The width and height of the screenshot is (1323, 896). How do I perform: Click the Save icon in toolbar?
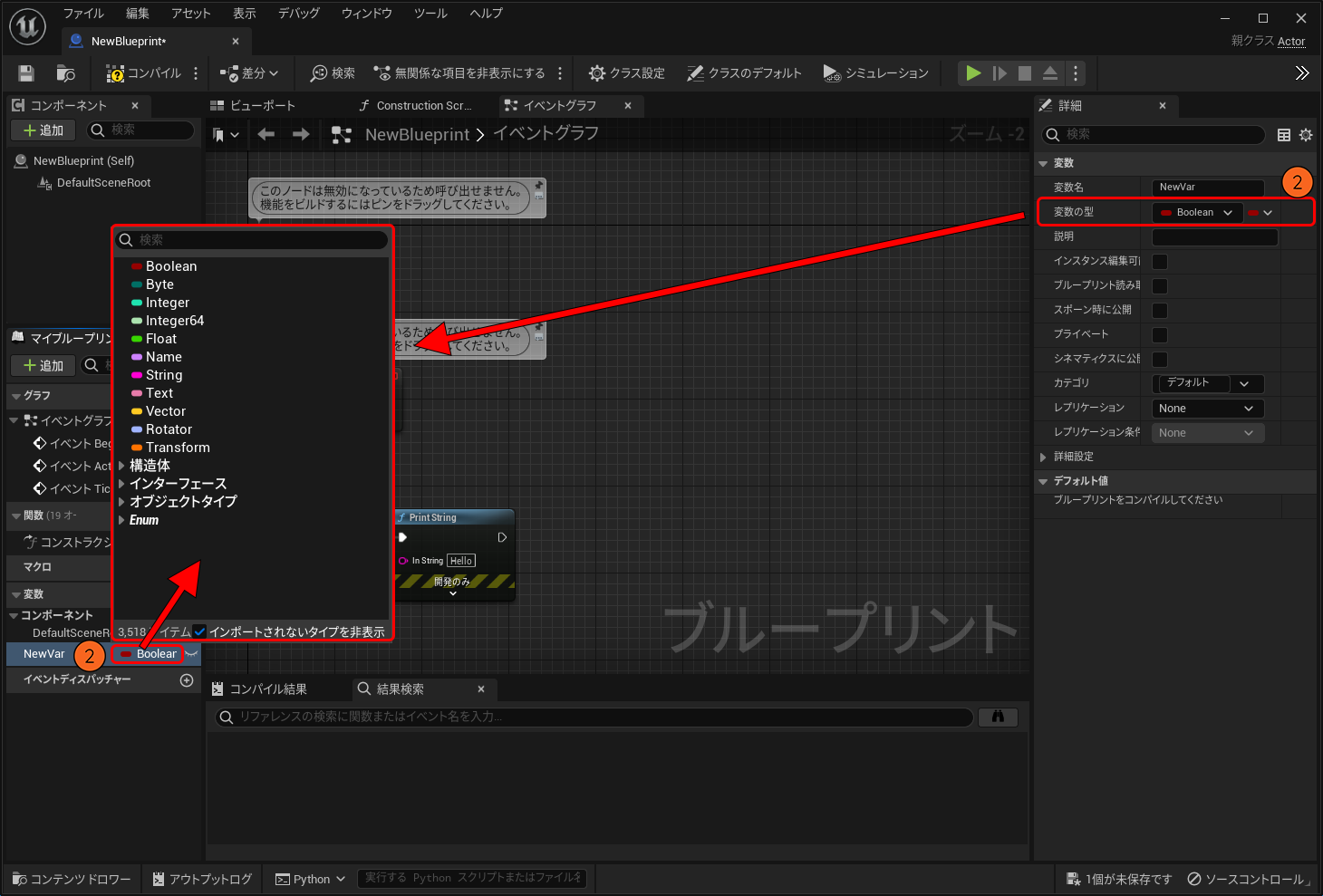coord(26,73)
